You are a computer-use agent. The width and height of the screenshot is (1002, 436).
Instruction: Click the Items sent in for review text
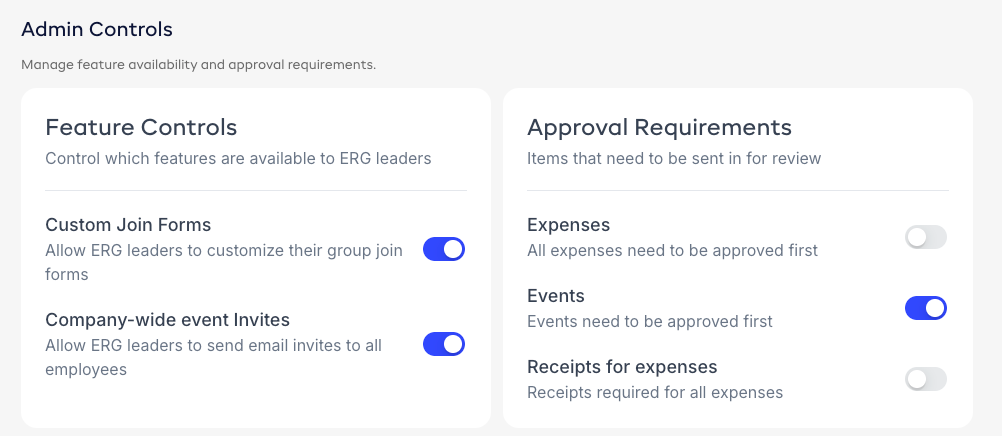coord(673,158)
